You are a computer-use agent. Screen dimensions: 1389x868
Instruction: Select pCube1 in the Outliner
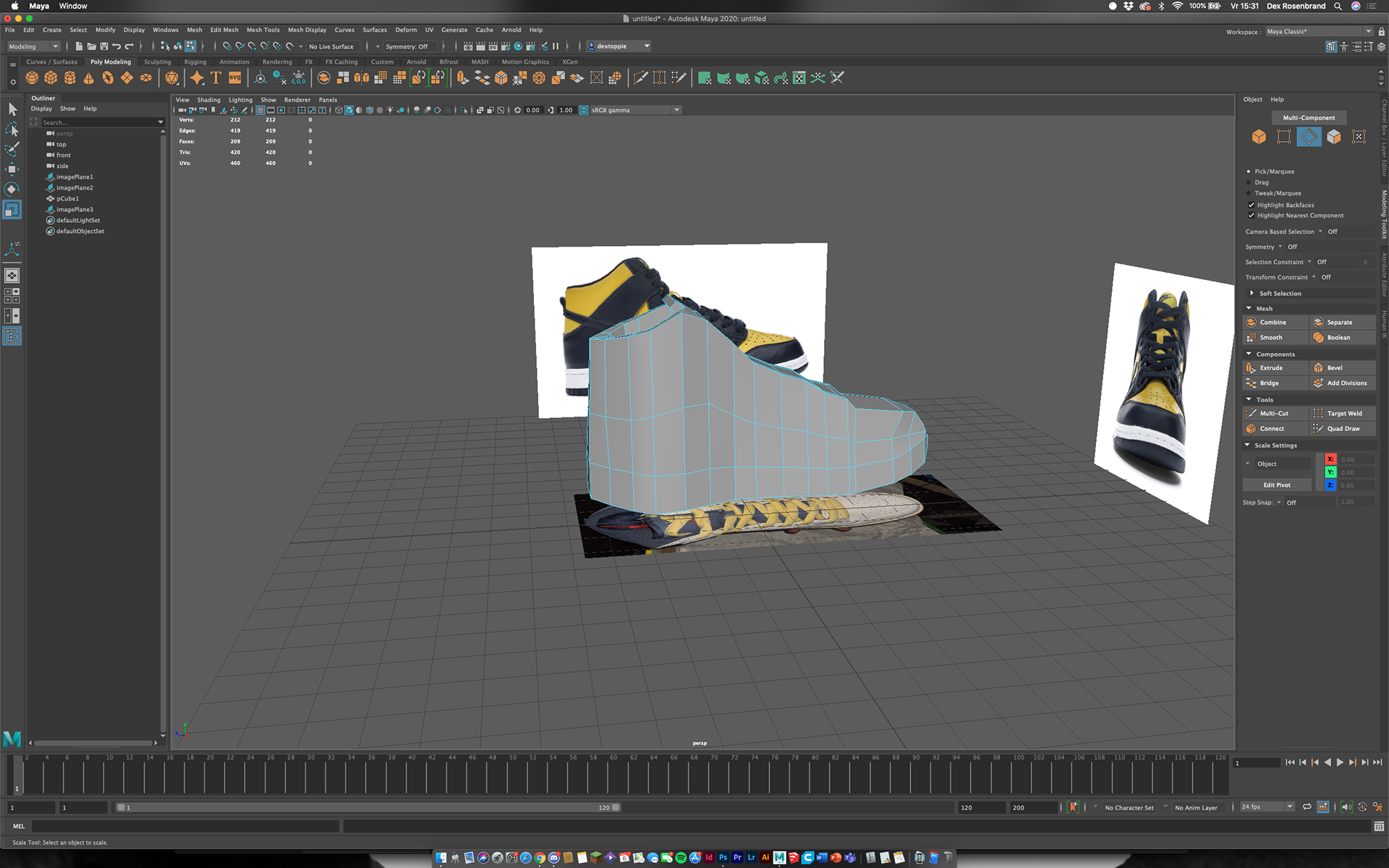[68, 199]
